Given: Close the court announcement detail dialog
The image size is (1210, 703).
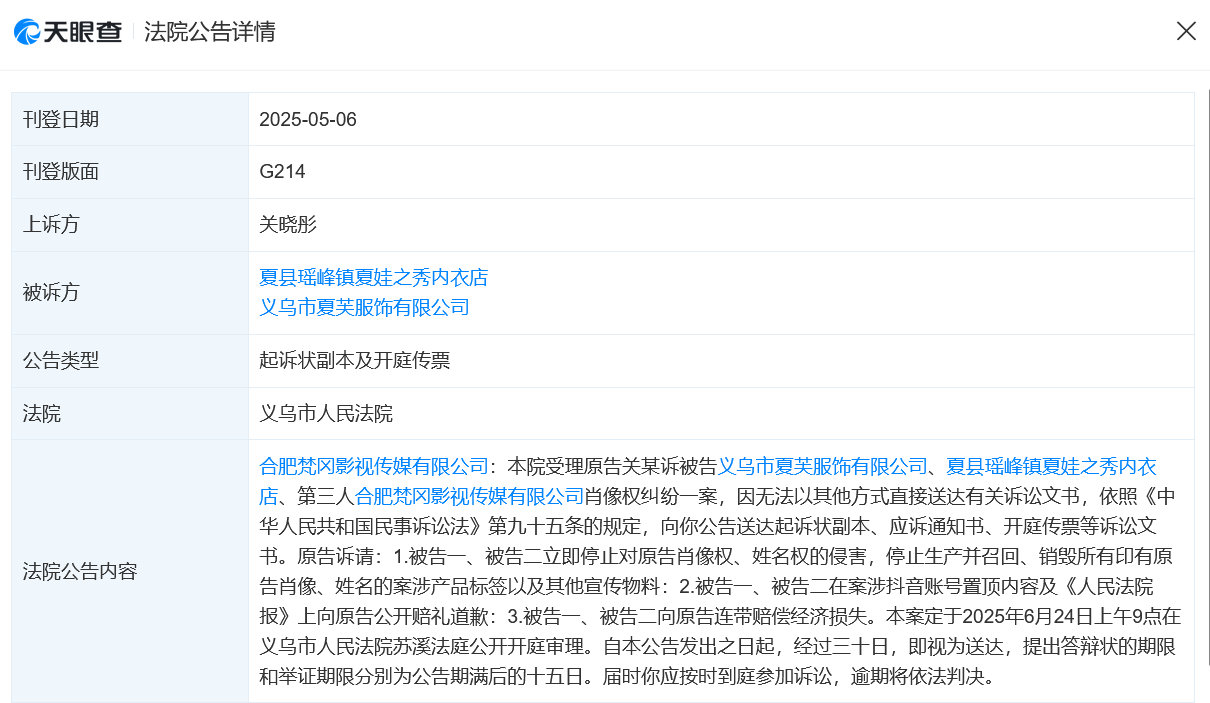Looking at the screenshot, I should click(1186, 31).
